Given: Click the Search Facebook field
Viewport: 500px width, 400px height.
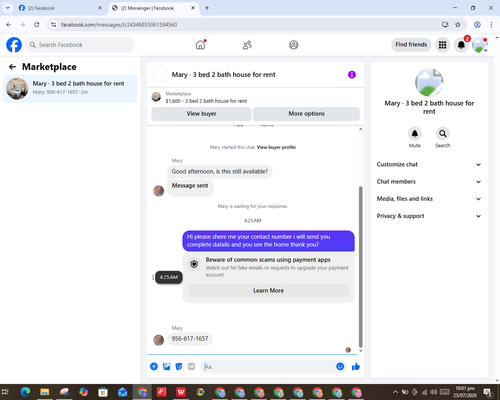Looking at the screenshot, I should click(x=80, y=45).
